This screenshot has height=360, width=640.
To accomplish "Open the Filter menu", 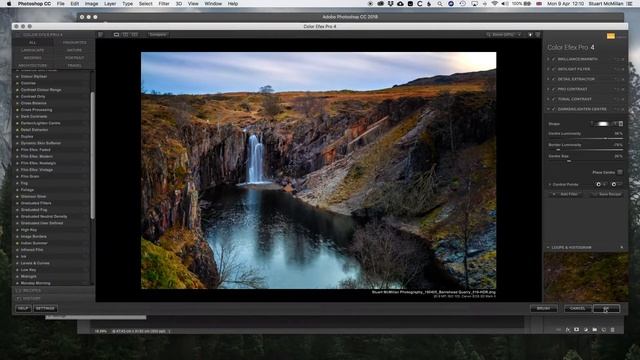I will click(164, 4).
